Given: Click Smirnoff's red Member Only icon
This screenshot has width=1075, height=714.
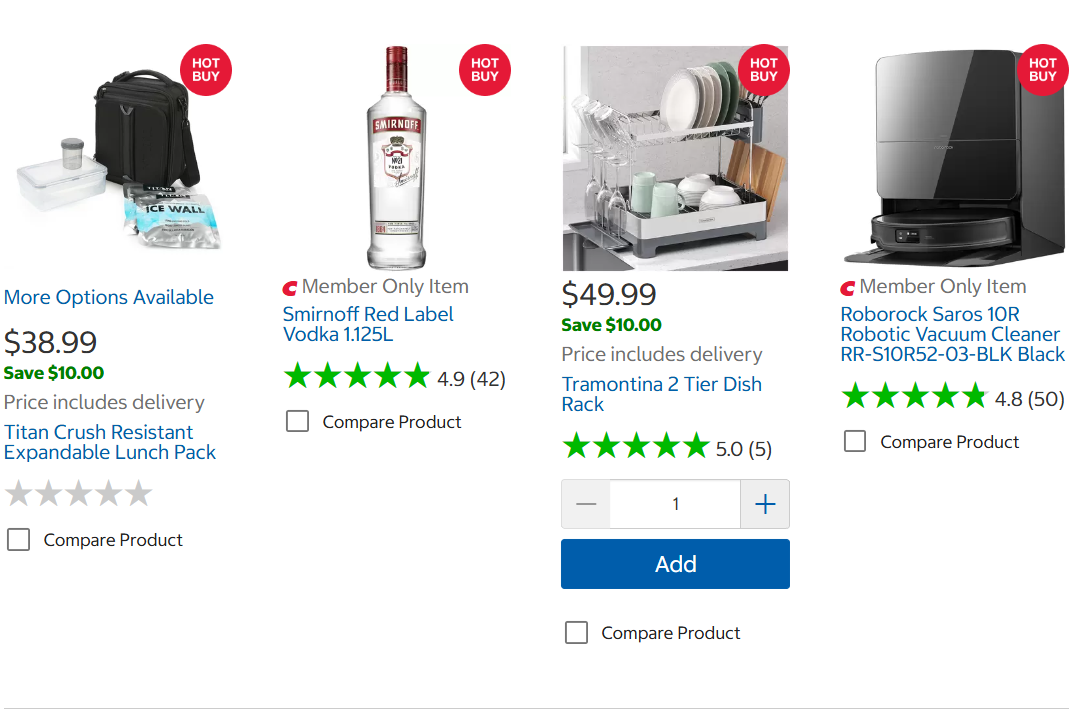Looking at the screenshot, I should (290, 288).
